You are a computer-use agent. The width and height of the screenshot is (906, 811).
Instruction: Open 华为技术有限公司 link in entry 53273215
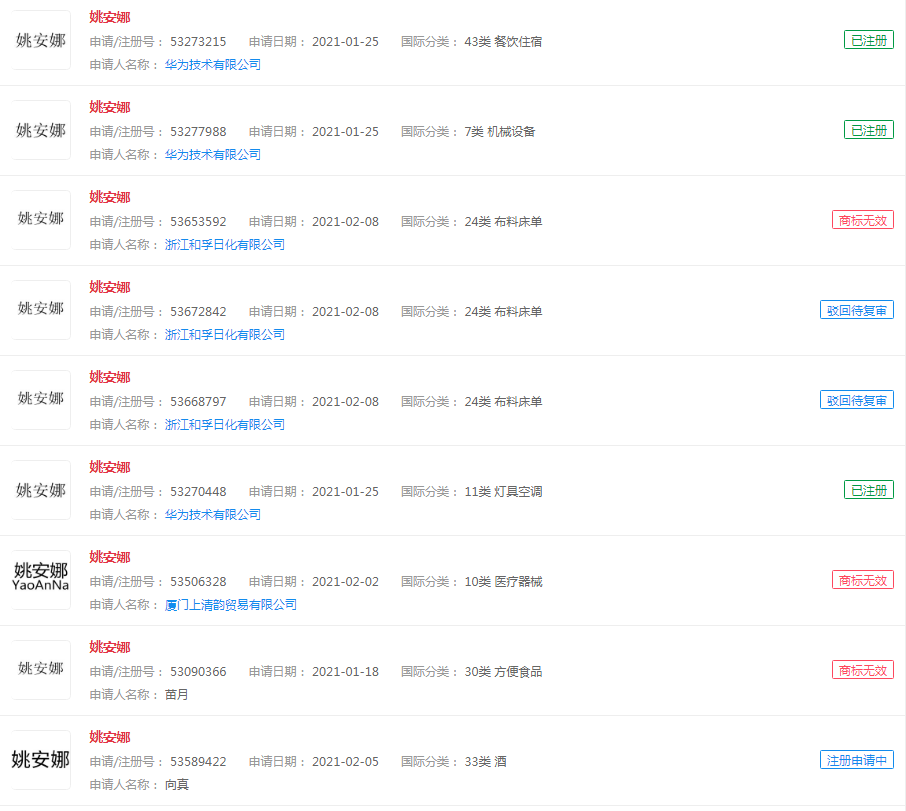[x=213, y=65]
